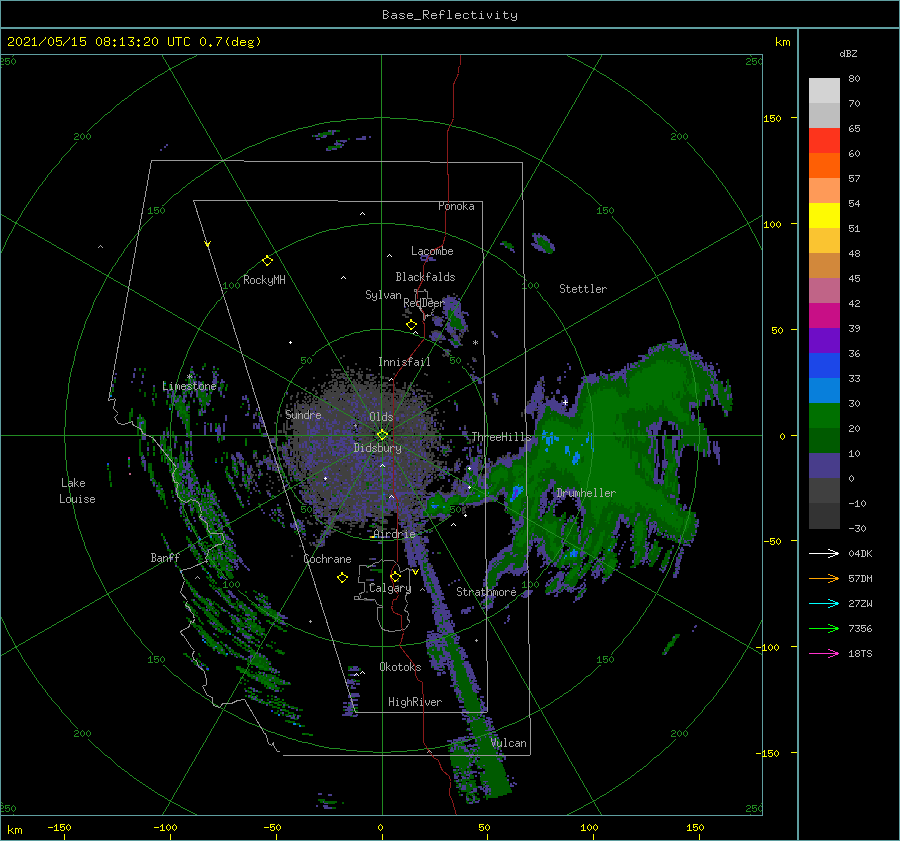Click the Sundre label
Viewport: 900px width, 841px height.
303,414
